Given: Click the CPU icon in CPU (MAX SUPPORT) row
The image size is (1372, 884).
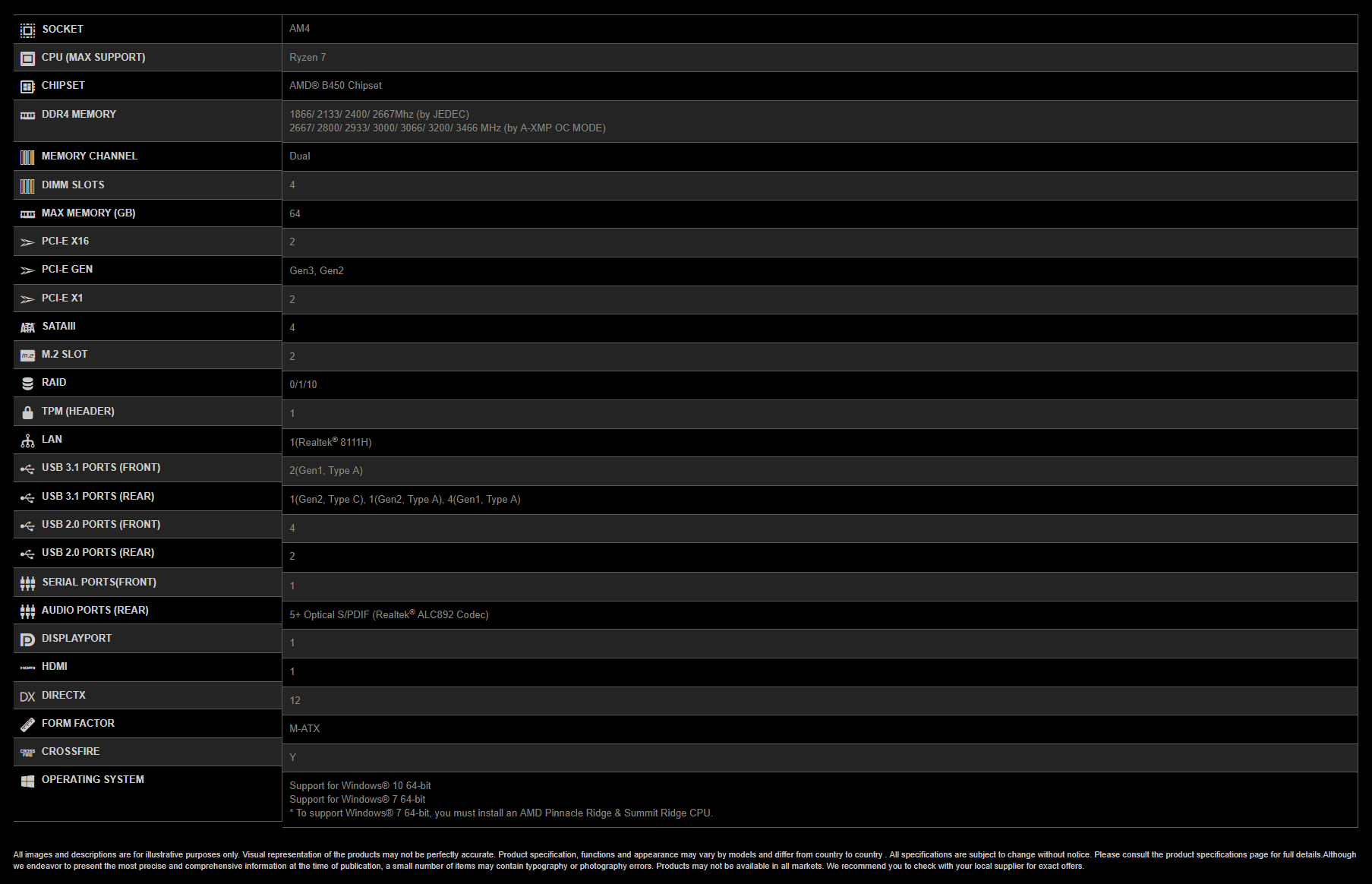Looking at the screenshot, I should tap(27, 58).
